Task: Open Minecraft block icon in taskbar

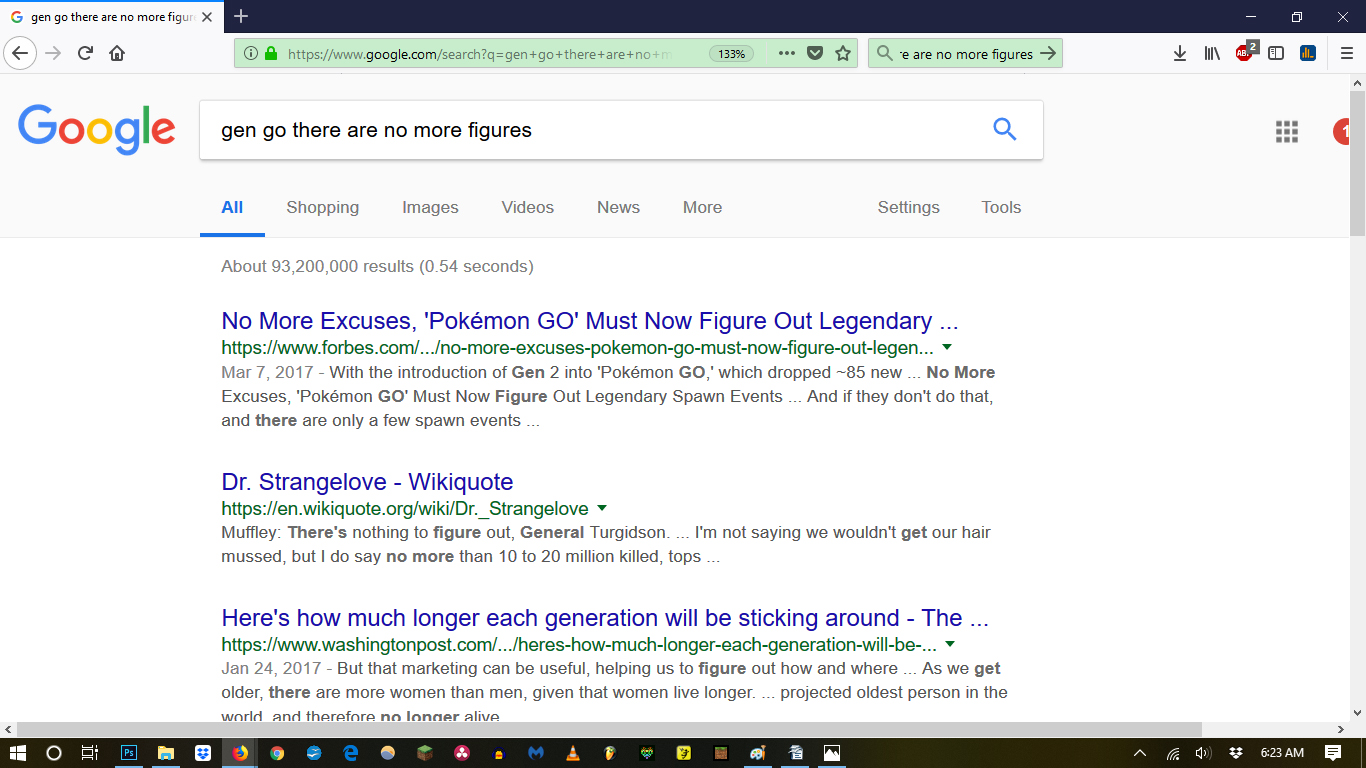Action: click(x=425, y=753)
